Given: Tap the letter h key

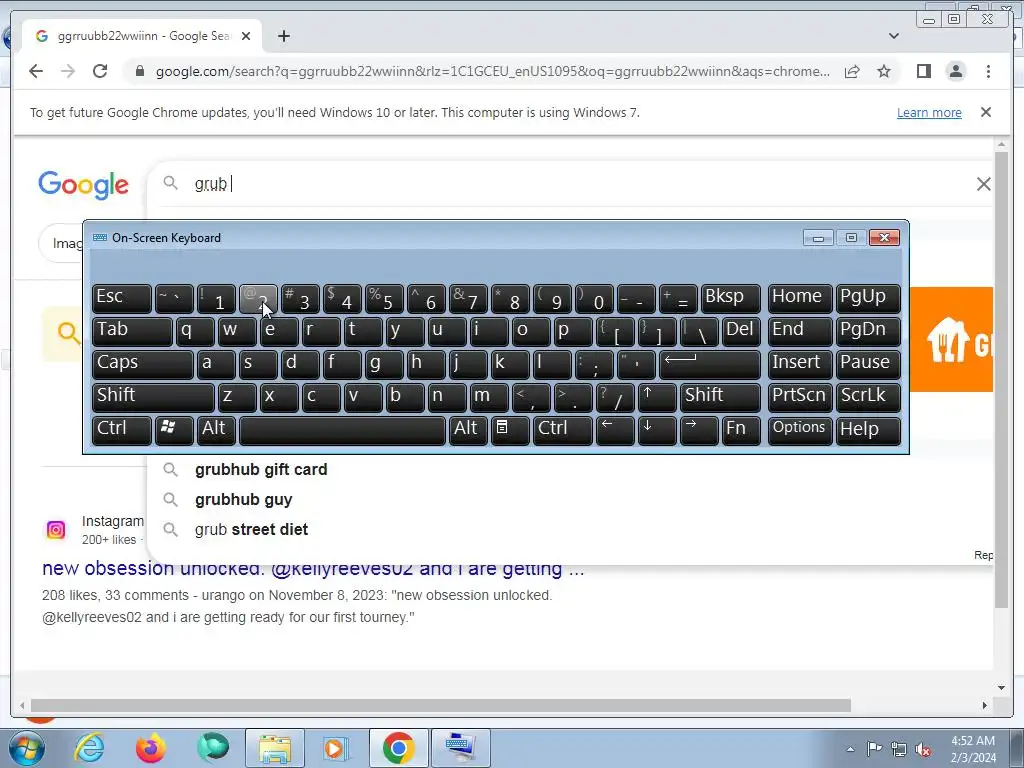Looking at the screenshot, I should click(426, 364).
